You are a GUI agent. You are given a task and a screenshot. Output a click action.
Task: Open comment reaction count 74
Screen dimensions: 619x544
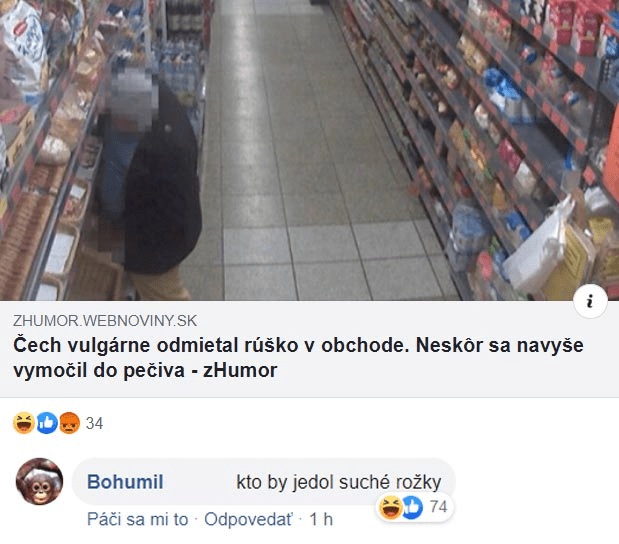coord(438,506)
